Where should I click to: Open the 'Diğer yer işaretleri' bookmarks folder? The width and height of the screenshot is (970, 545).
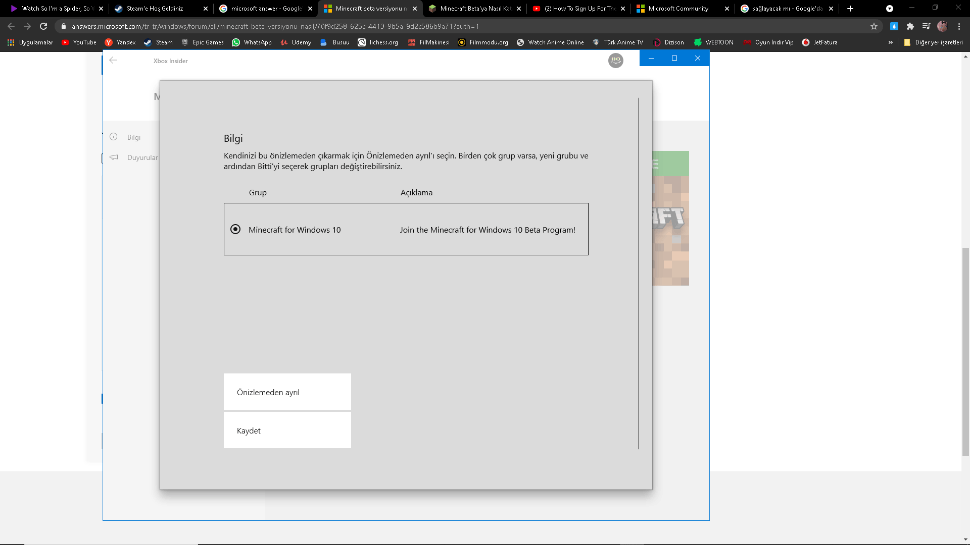click(933, 43)
